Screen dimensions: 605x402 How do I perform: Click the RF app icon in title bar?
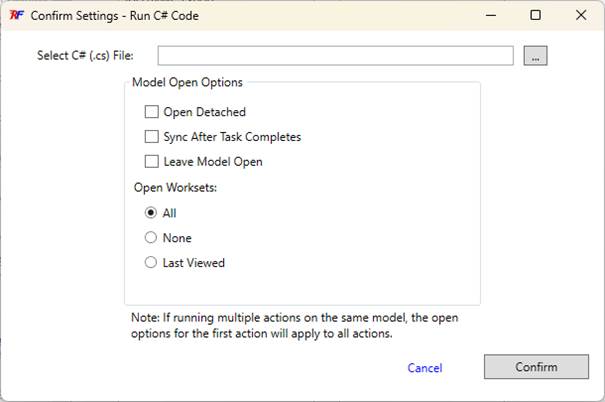15,16
